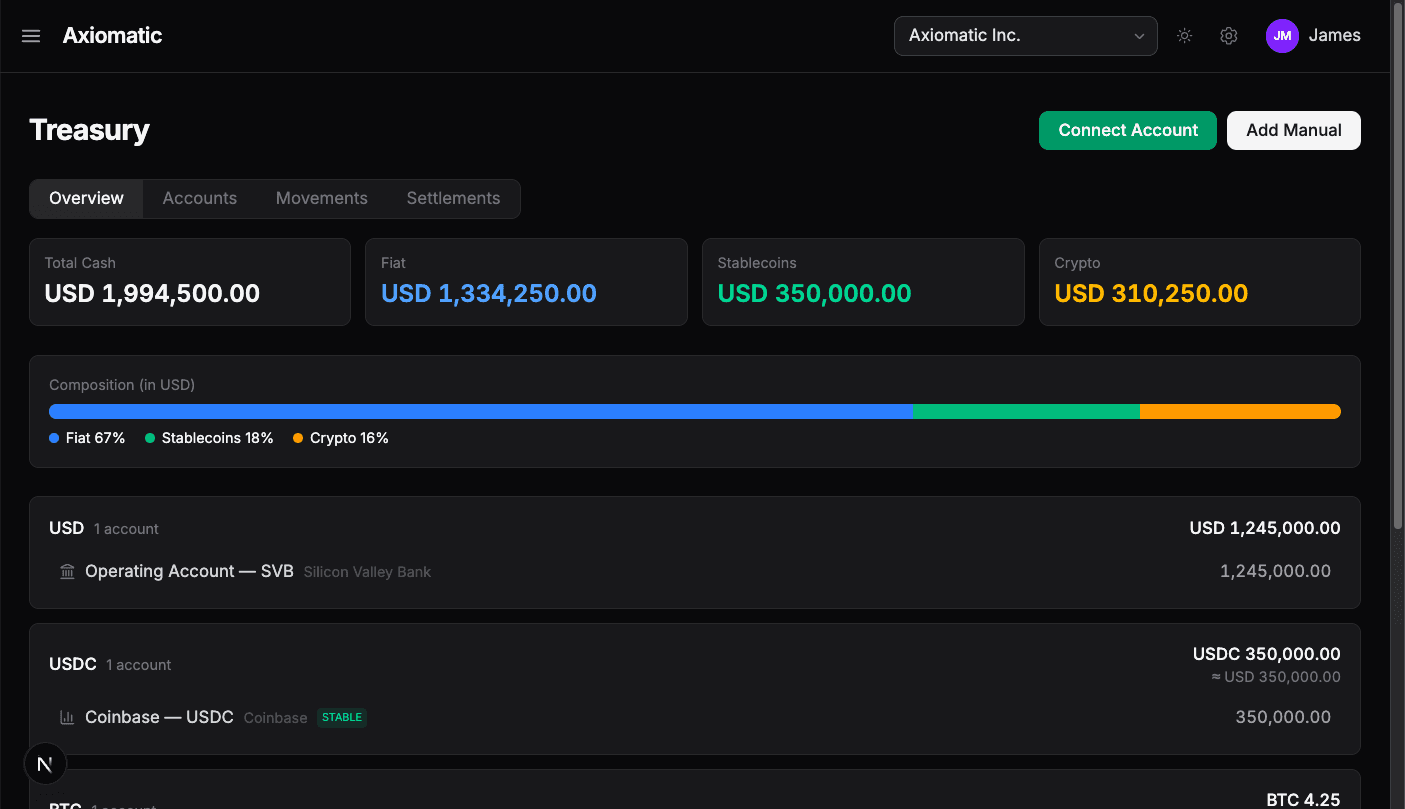Click the chart icon beside Coinbase — USDC
Viewport: 1405px width, 809px height.
(x=66, y=717)
